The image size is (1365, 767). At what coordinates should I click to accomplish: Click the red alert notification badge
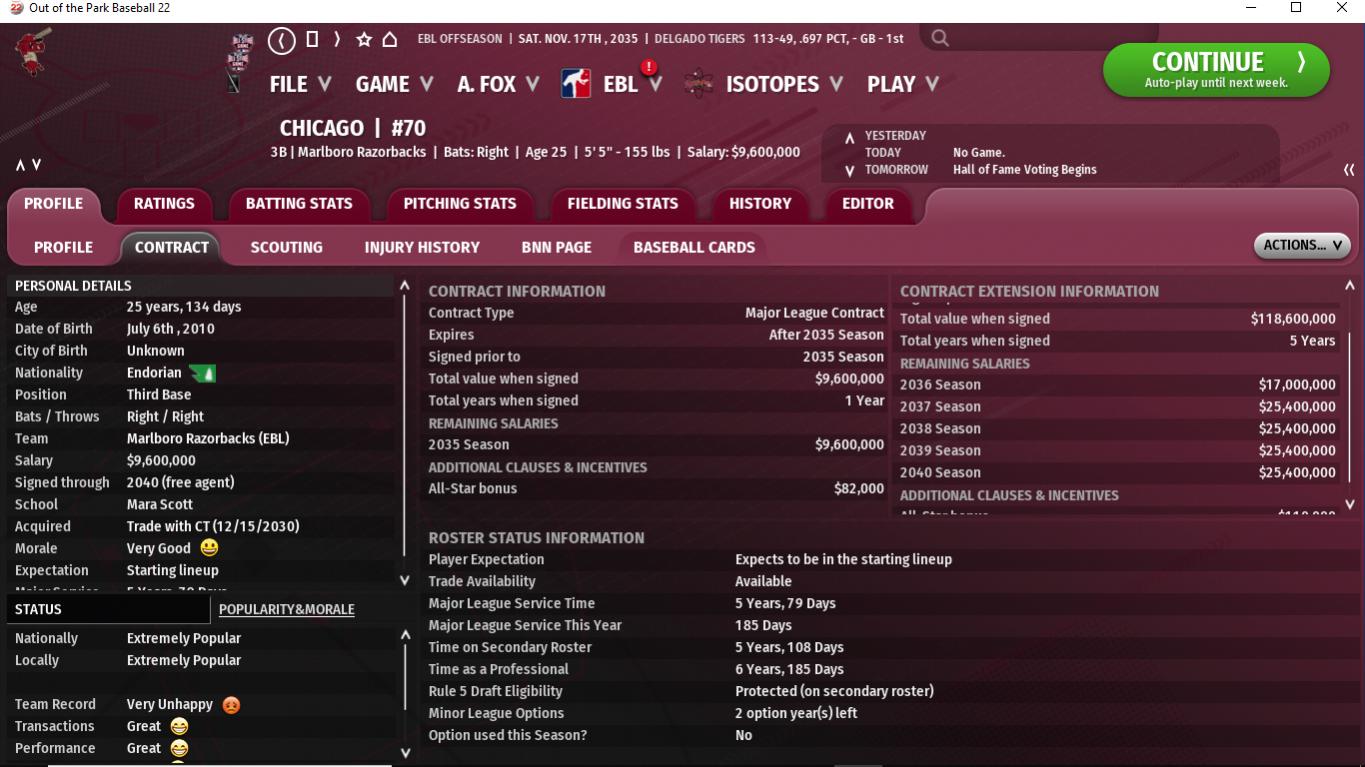(649, 68)
